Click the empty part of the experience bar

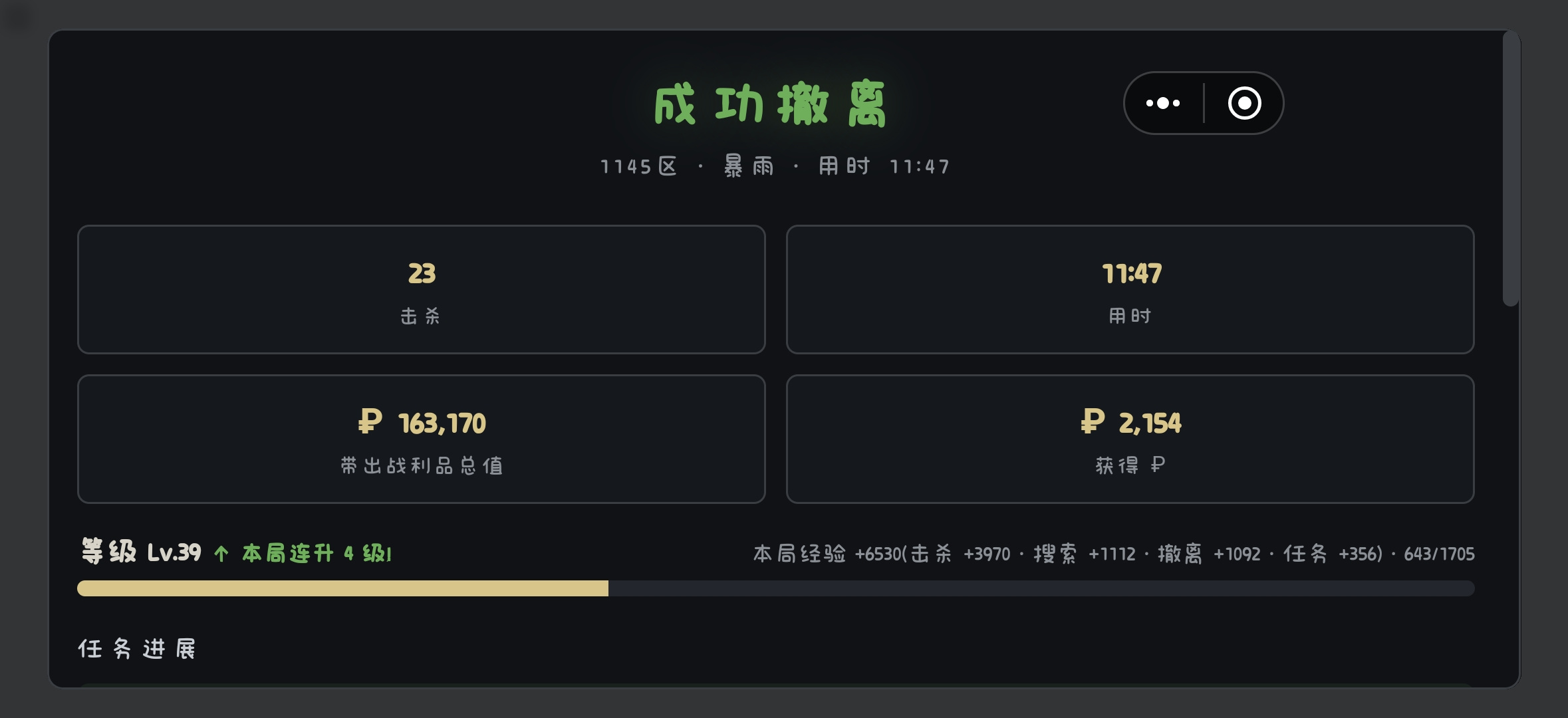point(1041,588)
